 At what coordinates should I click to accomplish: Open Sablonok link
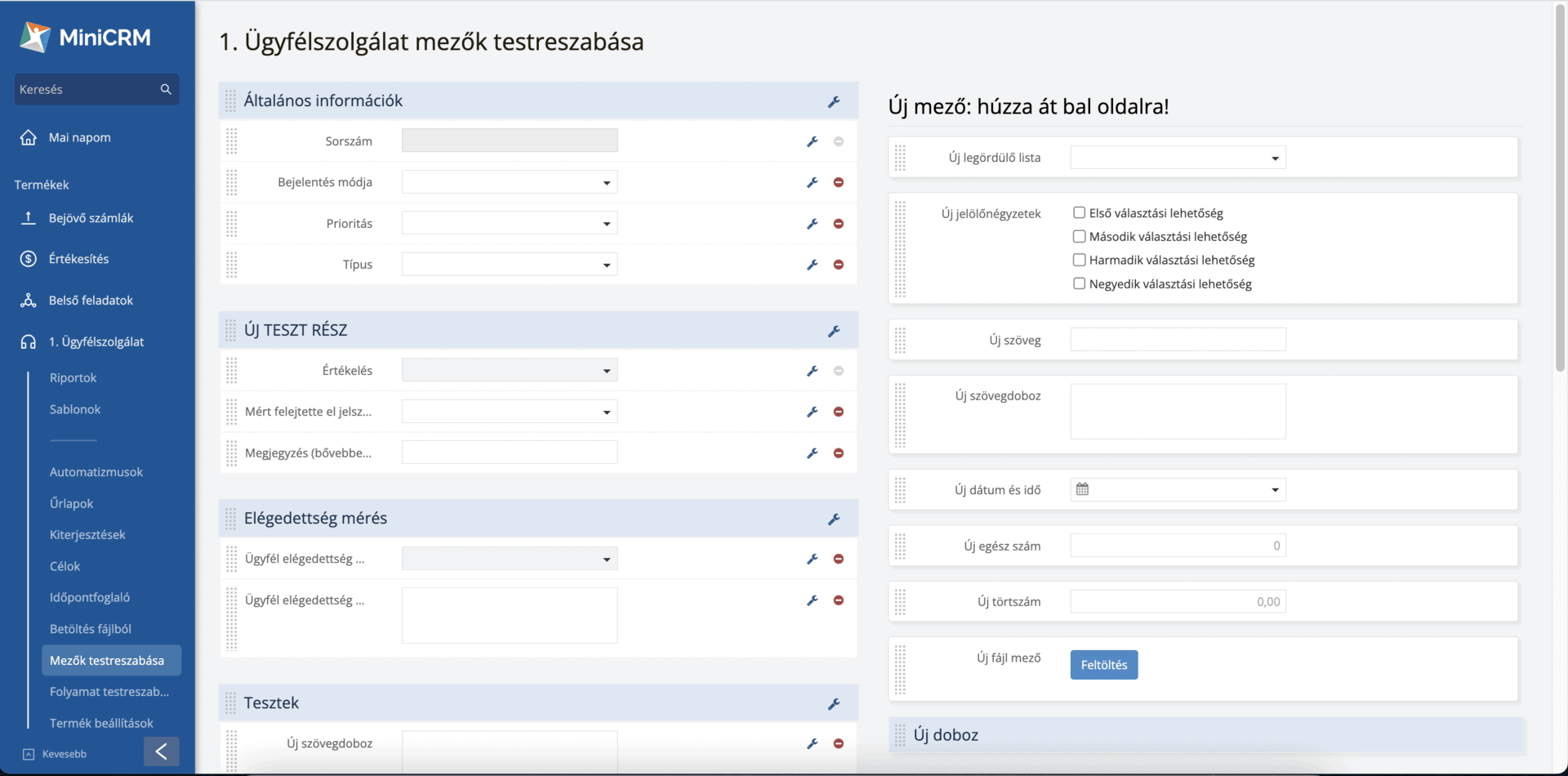[75, 409]
